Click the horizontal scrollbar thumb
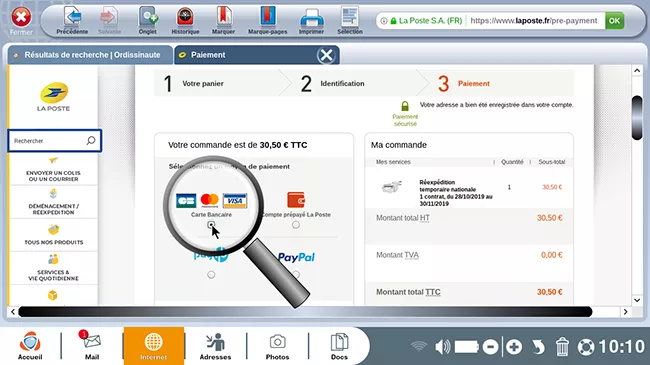Viewport: 650px width, 365px height. pos(305,311)
